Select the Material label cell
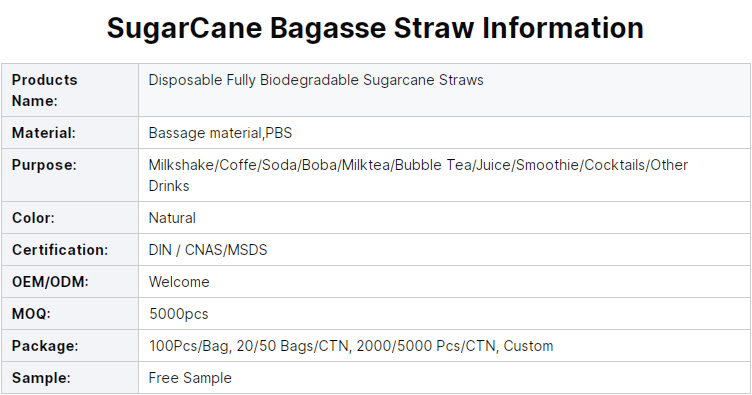The width and height of the screenshot is (752, 395). (x=70, y=133)
